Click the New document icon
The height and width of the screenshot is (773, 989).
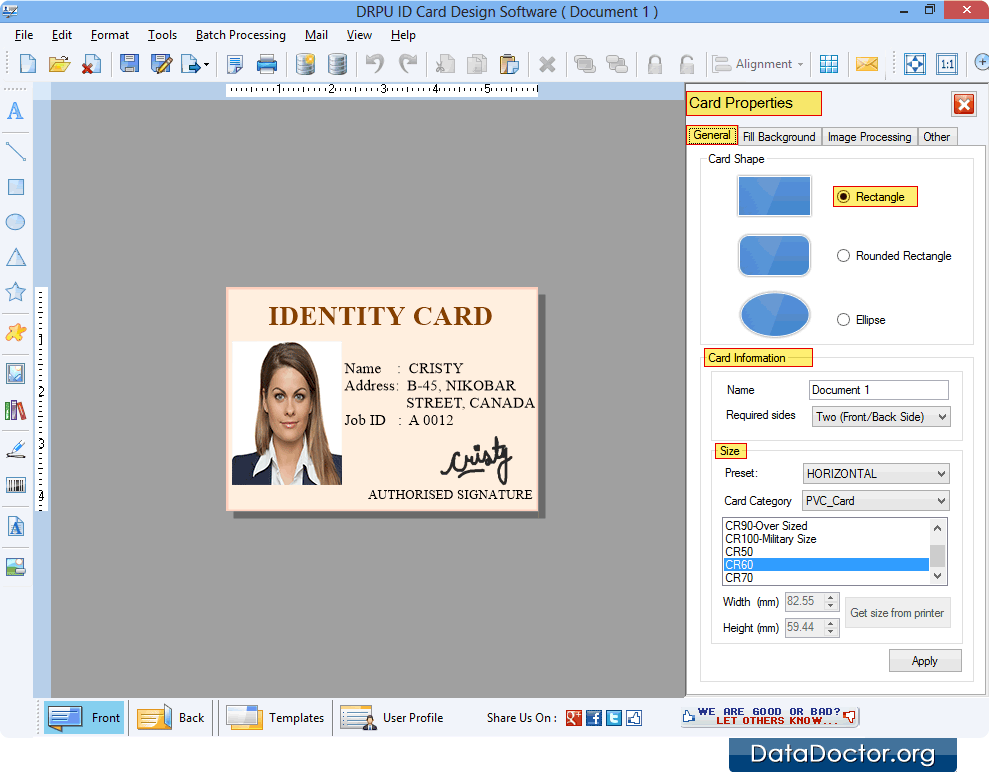(x=28, y=64)
